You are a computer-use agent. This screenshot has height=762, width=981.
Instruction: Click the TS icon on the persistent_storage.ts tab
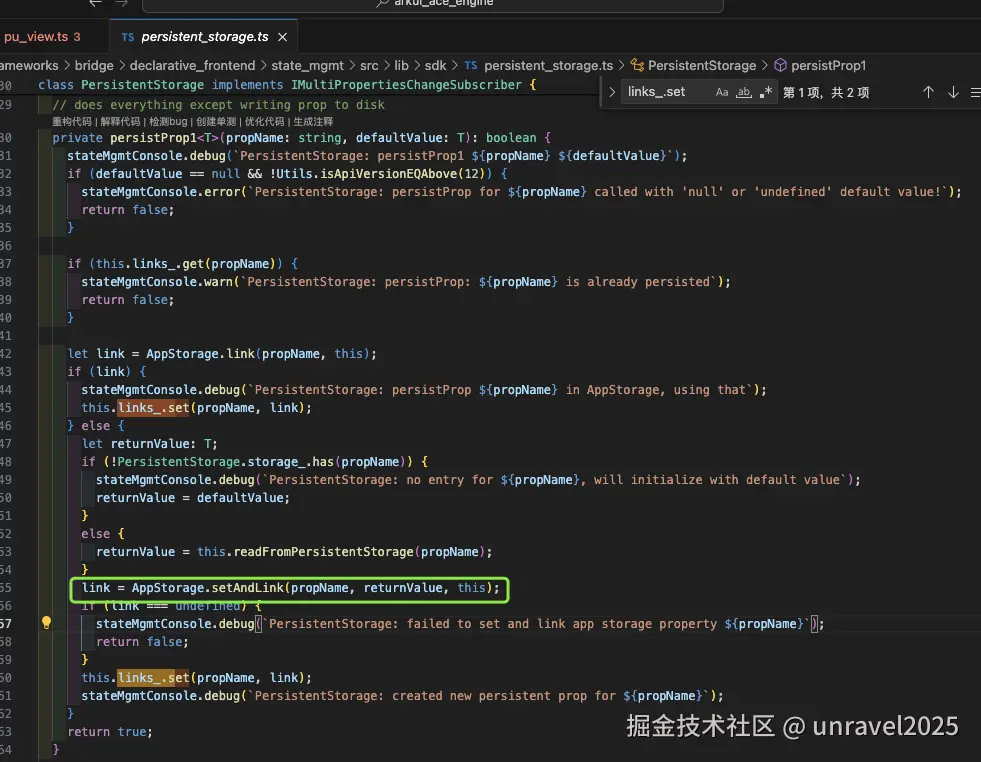(x=128, y=38)
